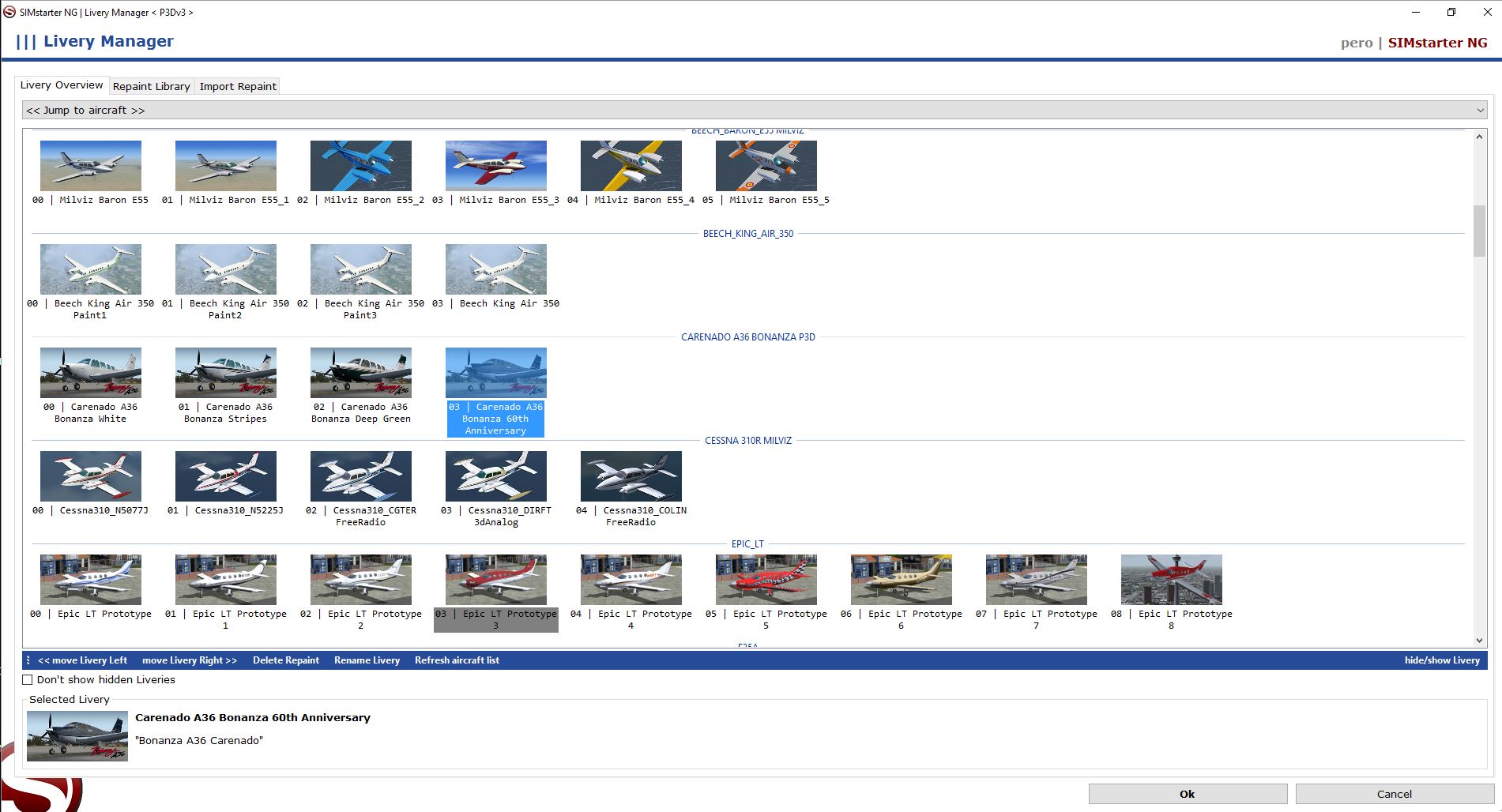This screenshot has width=1502, height=812.
Task: Select the blue Milviz Baron E55_2 thumbnail
Action: tap(361, 166)
